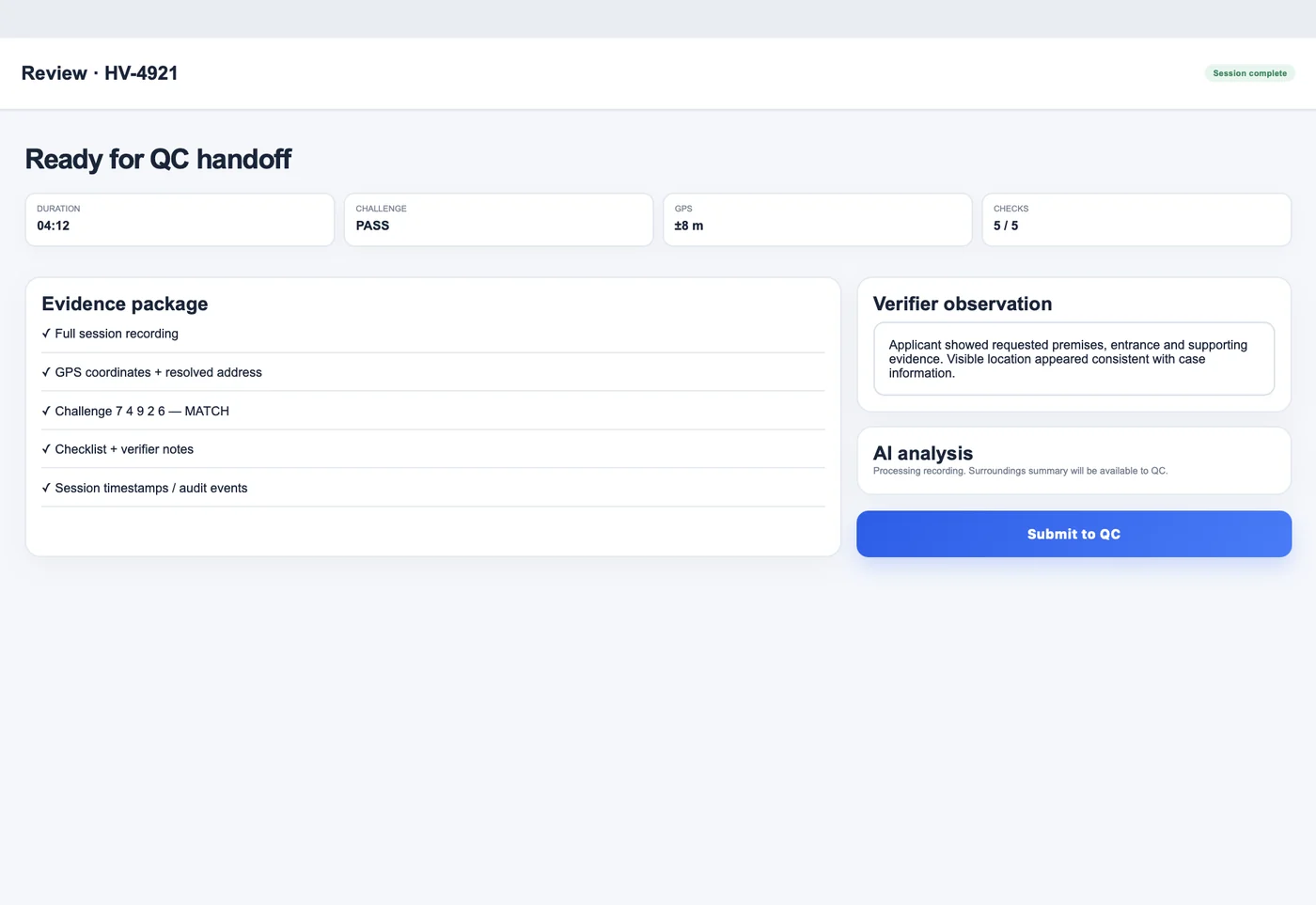Click the Duration 04:12 card
The image size is (1316, 905).
pos(180,220)
